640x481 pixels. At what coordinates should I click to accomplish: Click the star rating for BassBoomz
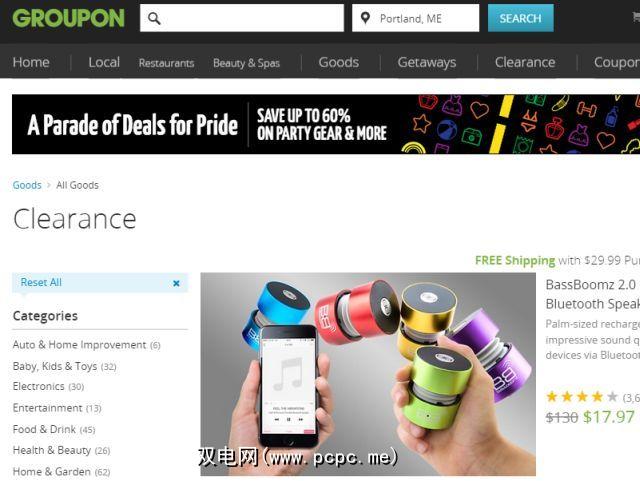coord(582,396)
